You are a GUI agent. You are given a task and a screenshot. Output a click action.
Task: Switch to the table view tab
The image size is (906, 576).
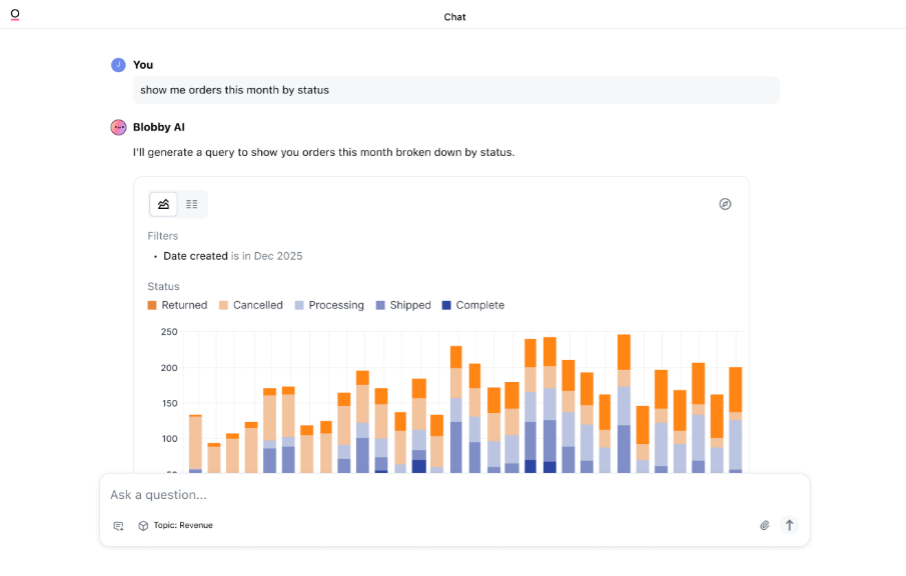click(192, 203)
